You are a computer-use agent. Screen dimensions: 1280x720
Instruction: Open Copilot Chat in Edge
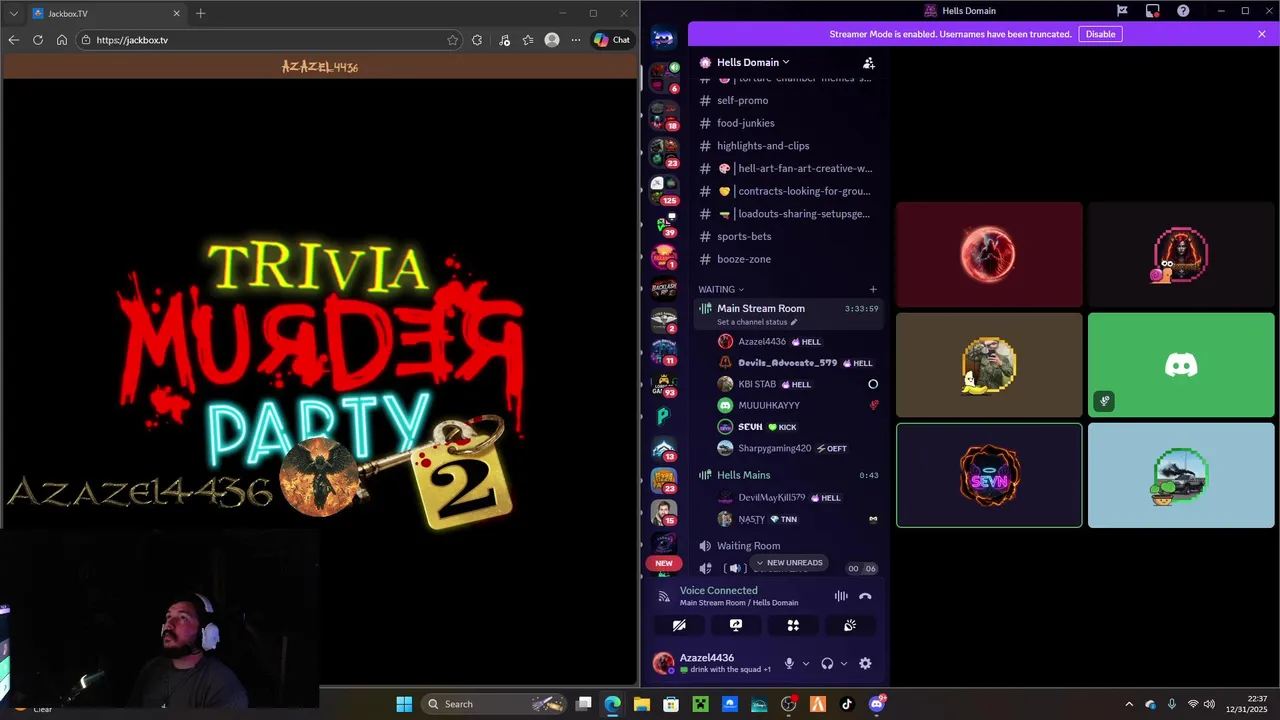click(611, 40)
